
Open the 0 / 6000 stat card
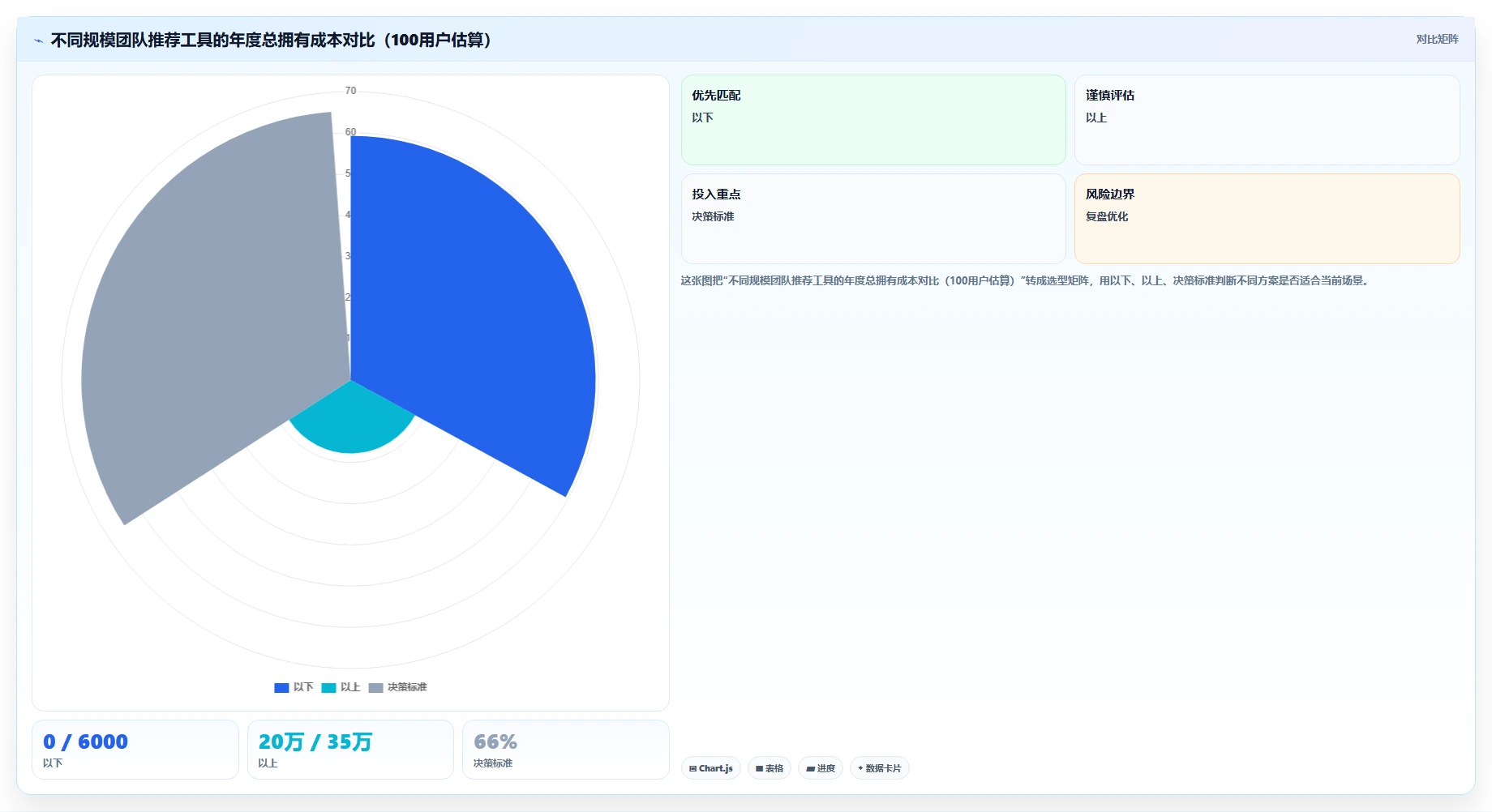point(135,750)
